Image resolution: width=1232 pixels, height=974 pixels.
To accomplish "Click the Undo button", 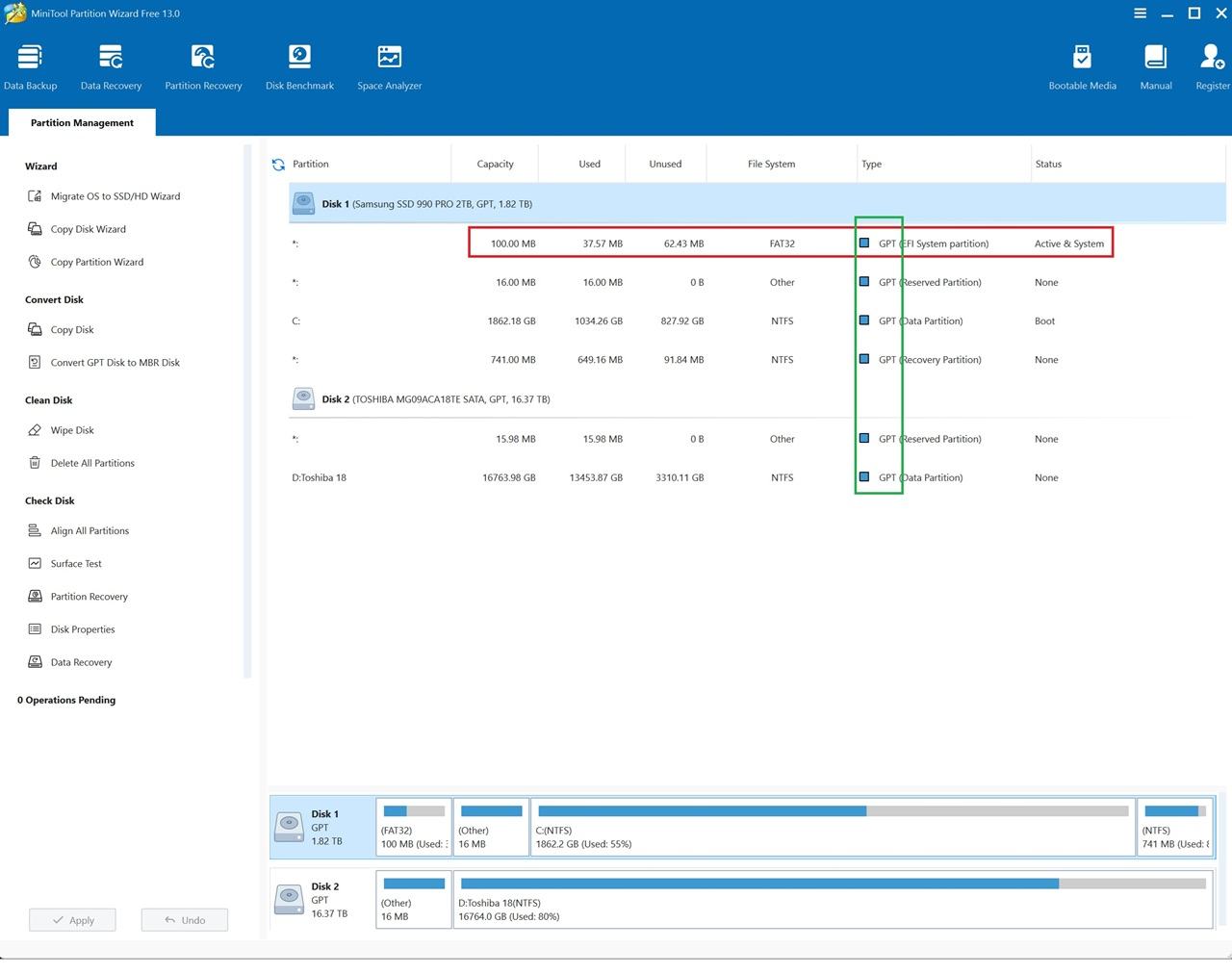I will point(185,920).
